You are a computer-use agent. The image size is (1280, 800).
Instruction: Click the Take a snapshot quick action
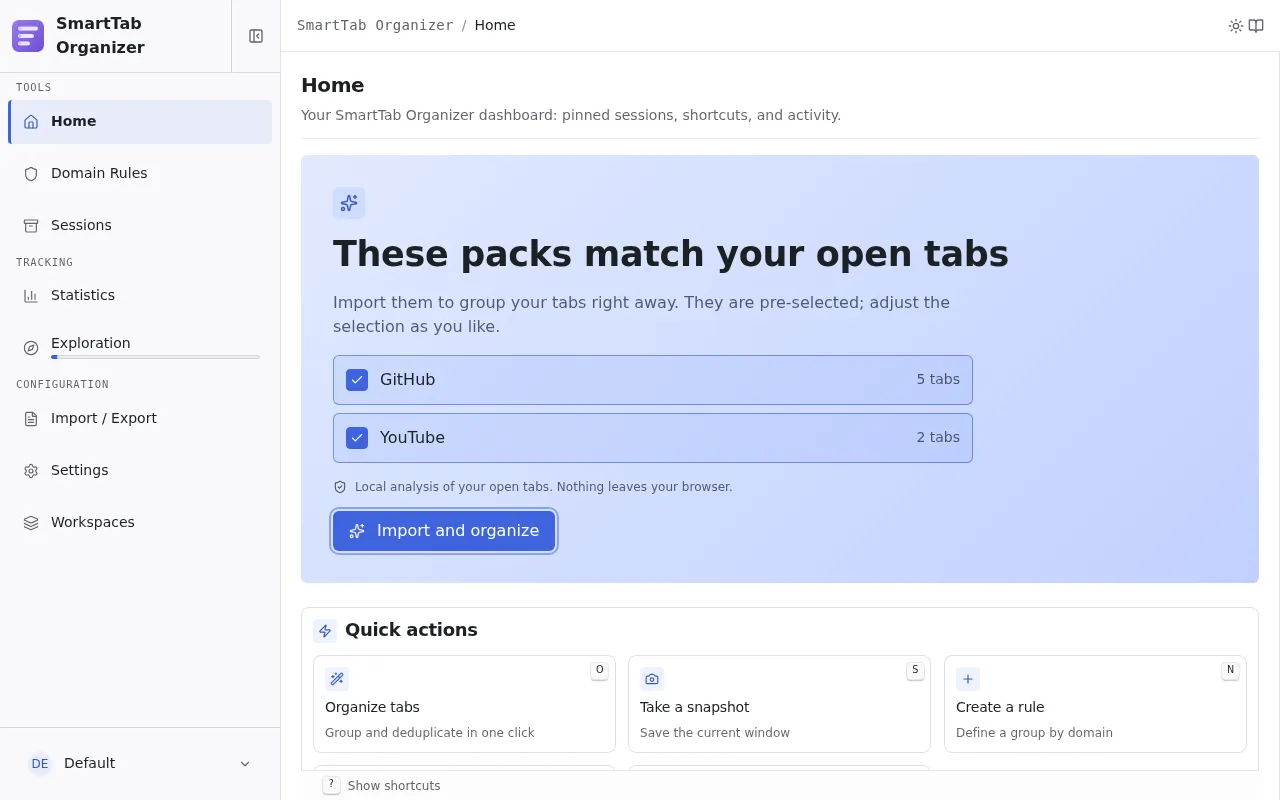pyautogui.click(x=779, y=704)
